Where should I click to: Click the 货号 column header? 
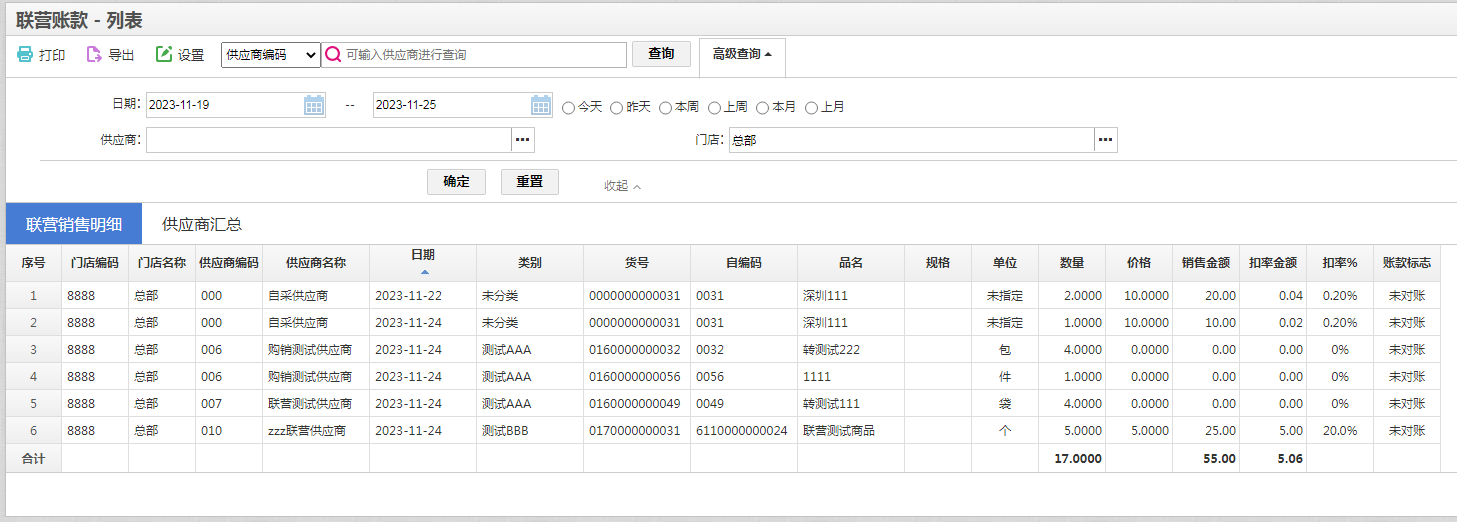[637, 263]
